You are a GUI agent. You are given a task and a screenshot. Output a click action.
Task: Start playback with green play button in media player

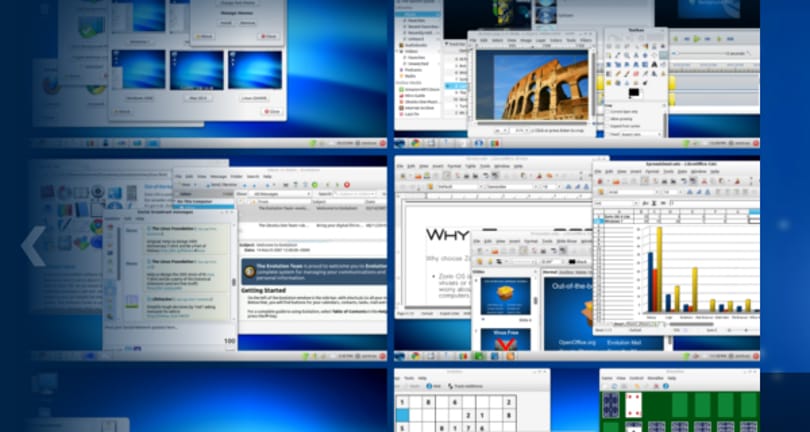[x=697, y=39]
